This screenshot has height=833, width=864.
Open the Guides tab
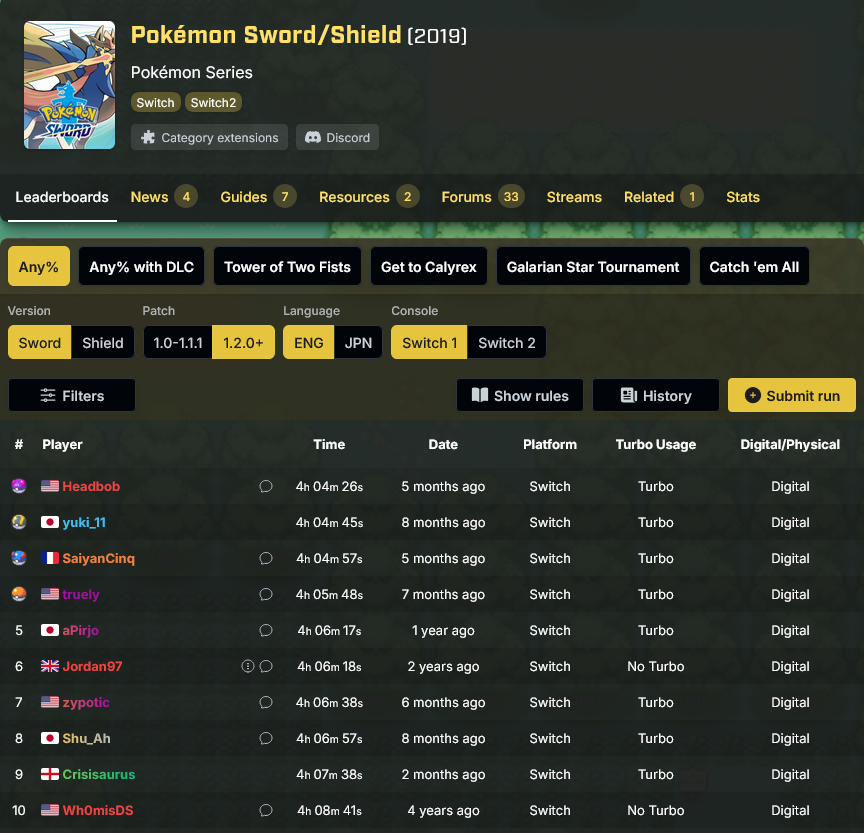point(258,197)
